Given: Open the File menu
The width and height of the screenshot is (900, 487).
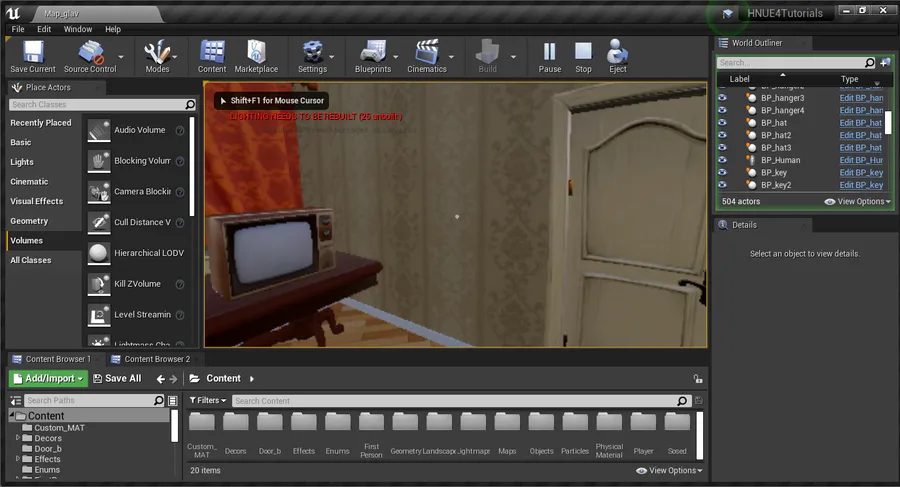Looking at the screenshot, I should (x=18, y=29).
